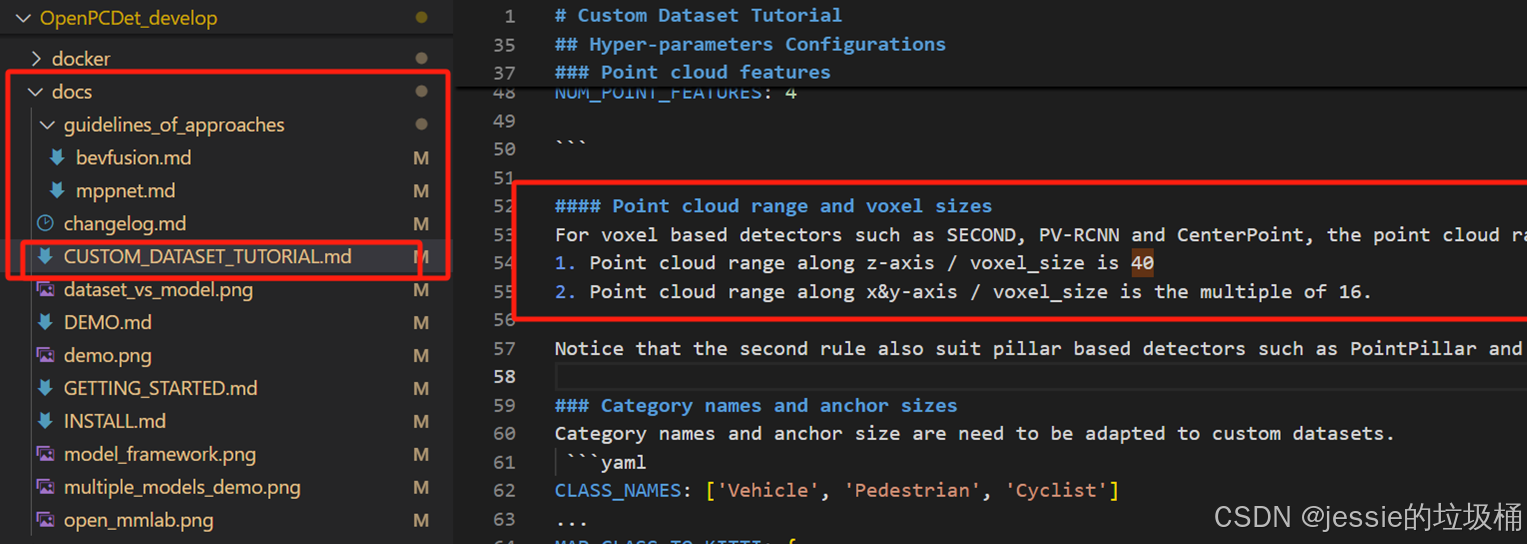Collapse the docs folder chevron
Screen dimensions: 1527x544
(x=36, y=92)
